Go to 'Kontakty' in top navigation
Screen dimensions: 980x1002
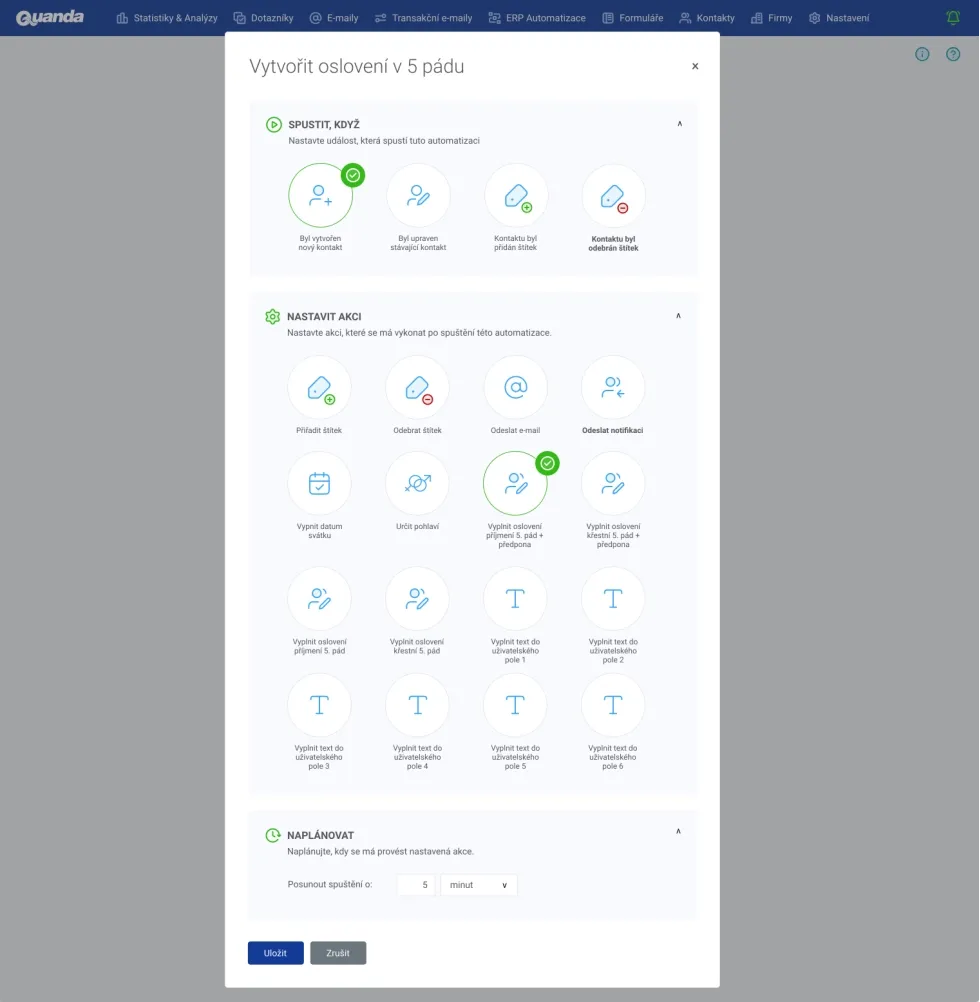(x=706, y=18)
